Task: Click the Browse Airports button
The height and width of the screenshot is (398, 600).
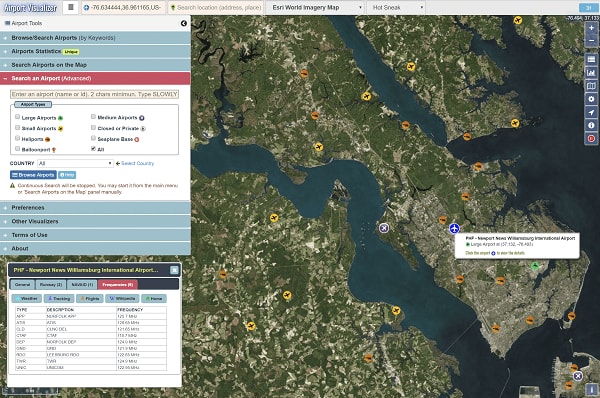Action: [x=33, y=175]
